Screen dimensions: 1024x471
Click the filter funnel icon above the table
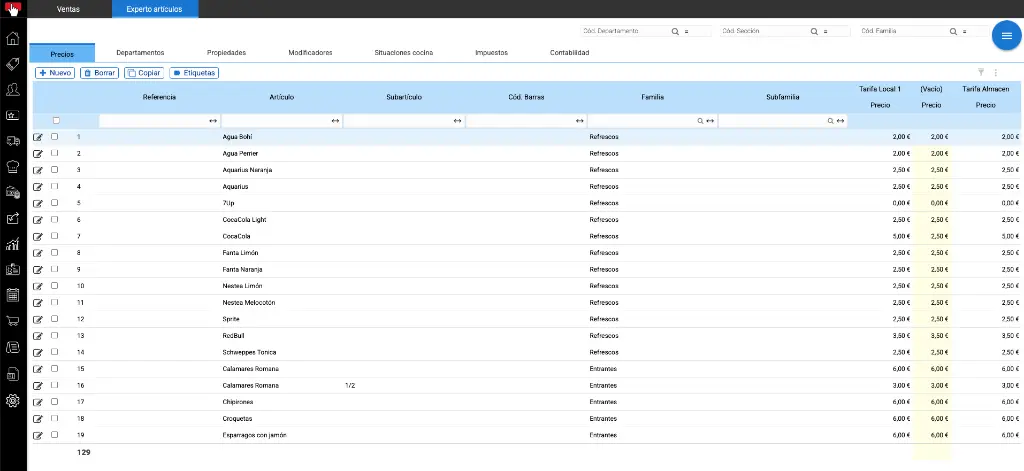tap(981, 73)
